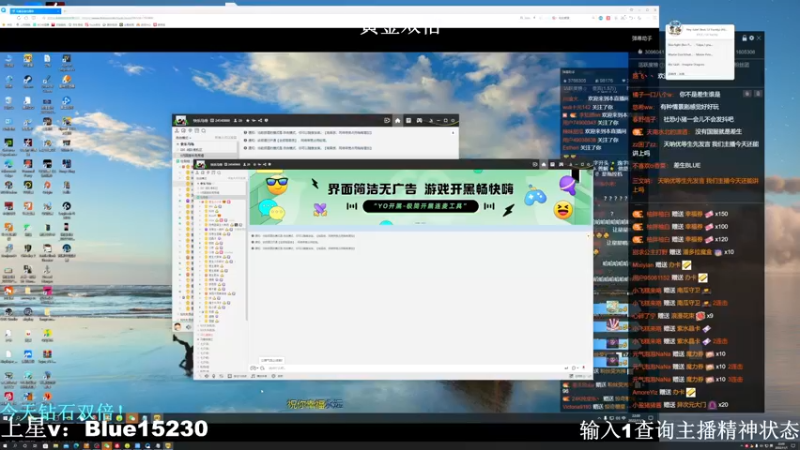Dismiss the notice in the back YY window

pyautogui.click(x=453, y=133)
